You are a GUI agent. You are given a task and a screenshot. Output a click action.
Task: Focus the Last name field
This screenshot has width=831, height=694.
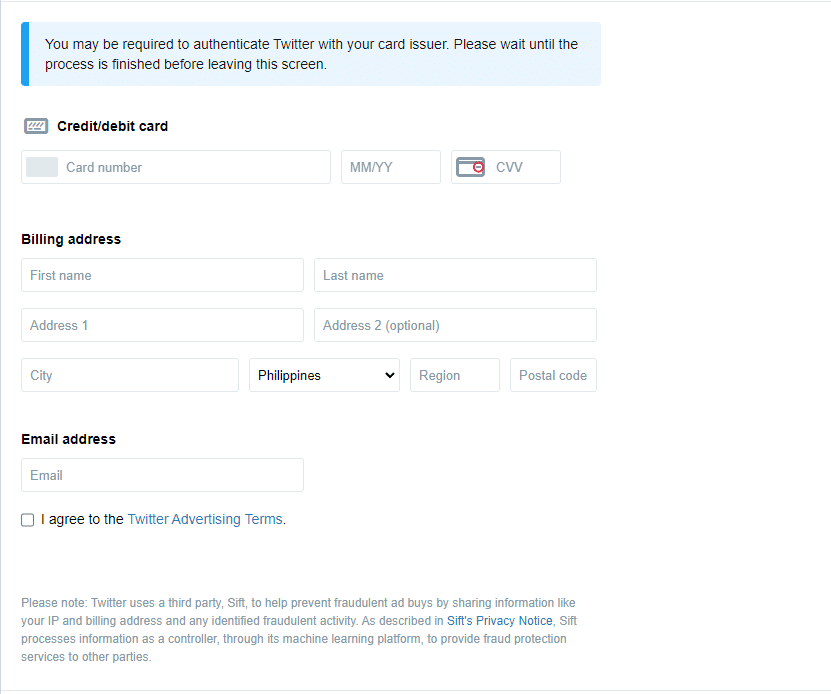[455, 275]
